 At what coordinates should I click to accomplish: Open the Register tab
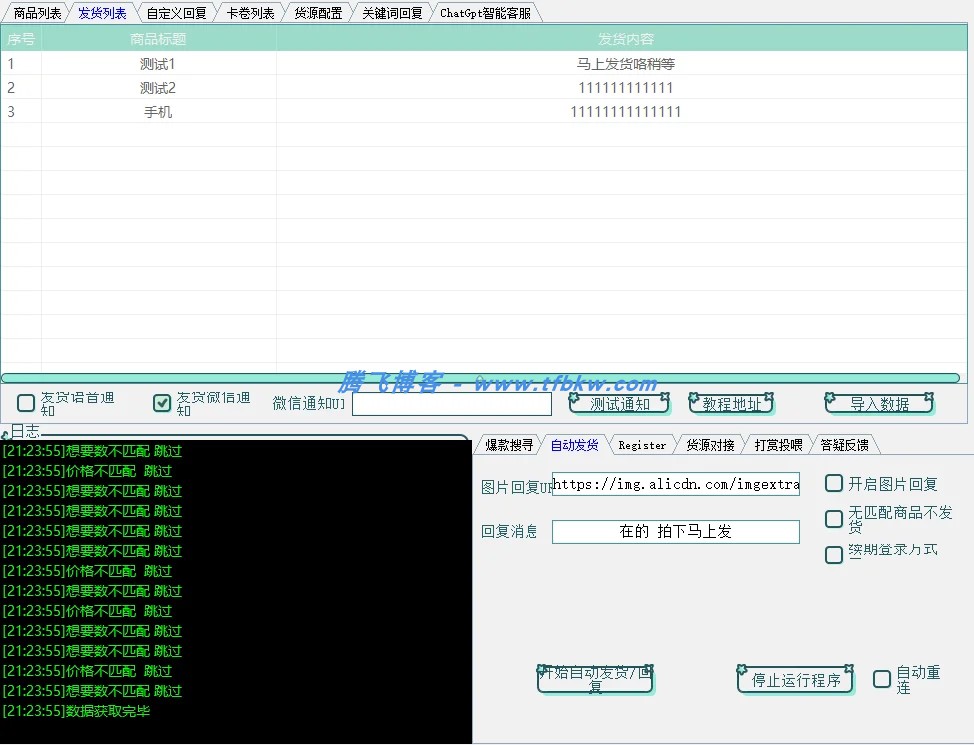click(643, 444)
